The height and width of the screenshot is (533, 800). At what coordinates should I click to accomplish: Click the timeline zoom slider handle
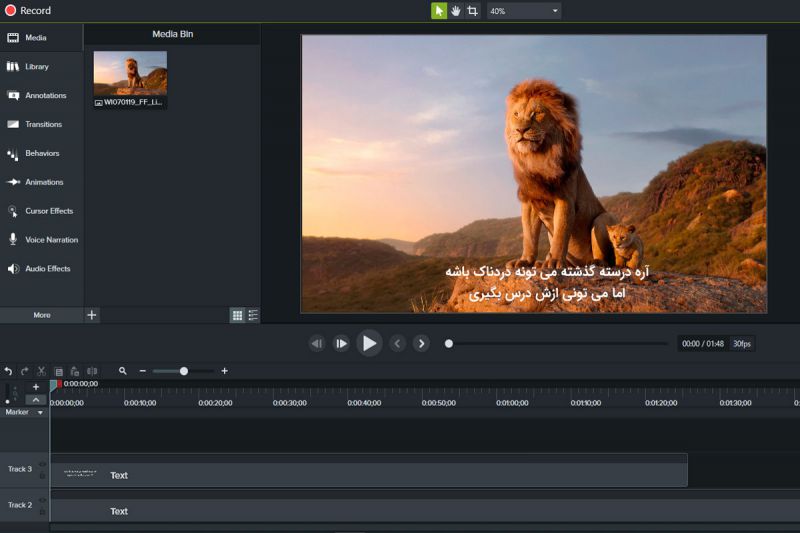point(184,371)
